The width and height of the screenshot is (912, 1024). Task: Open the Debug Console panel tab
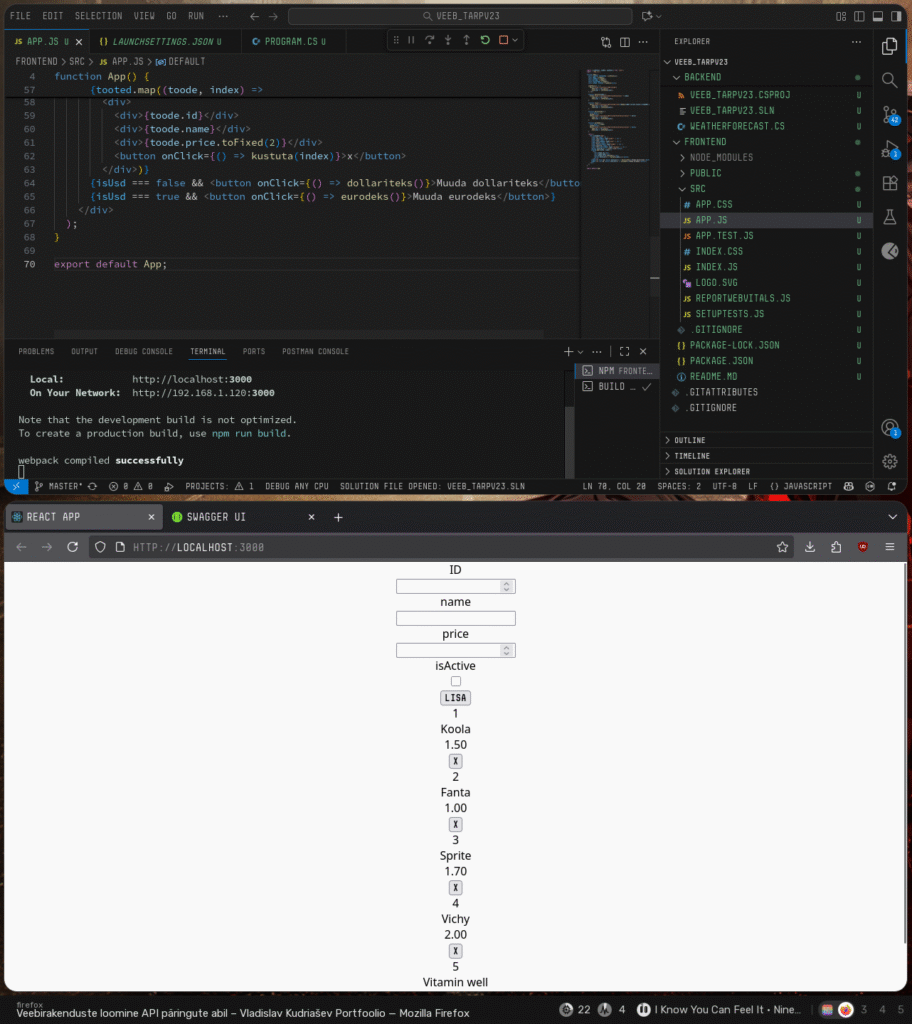pyautogui.click(x=143, y=352)
